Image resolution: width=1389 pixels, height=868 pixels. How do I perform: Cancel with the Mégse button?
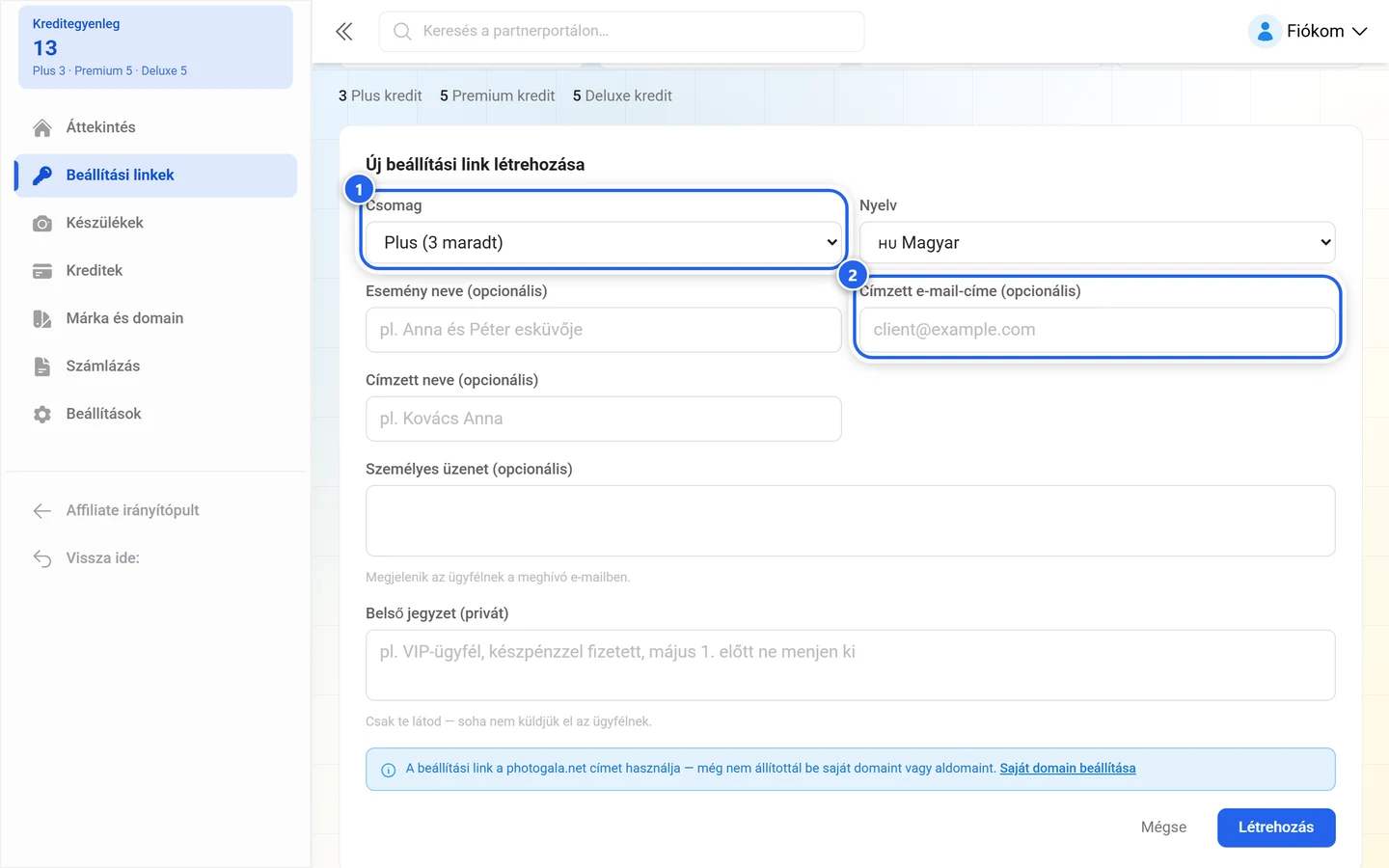click(1163, 827)
